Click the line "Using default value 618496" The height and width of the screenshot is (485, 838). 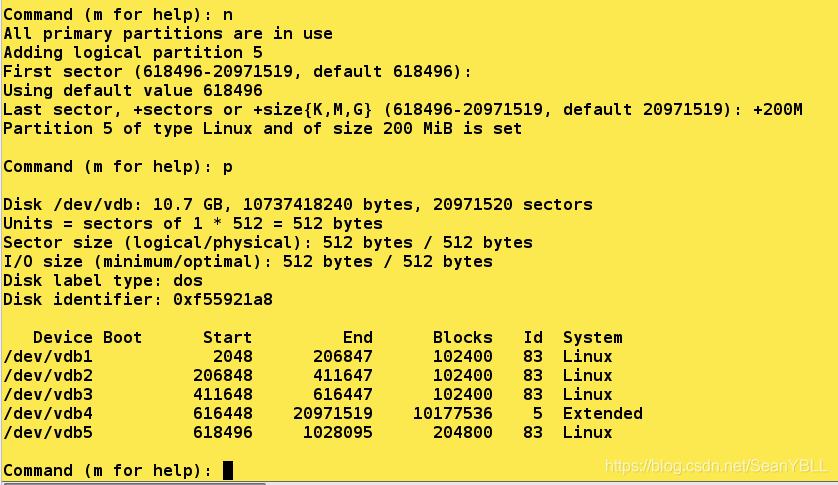click(133, 90)
